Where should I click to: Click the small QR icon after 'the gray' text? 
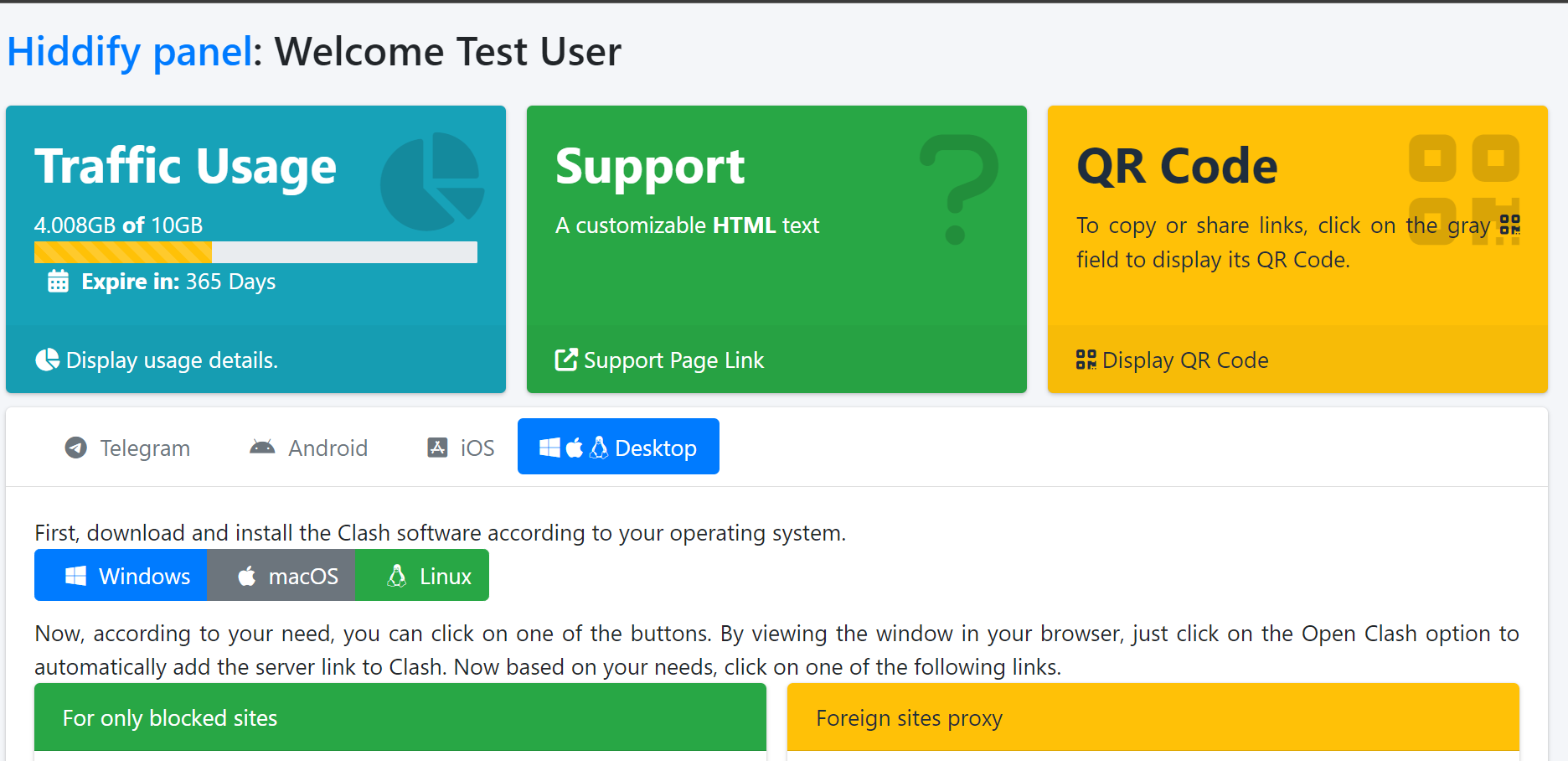click(x=1510, y=225)
